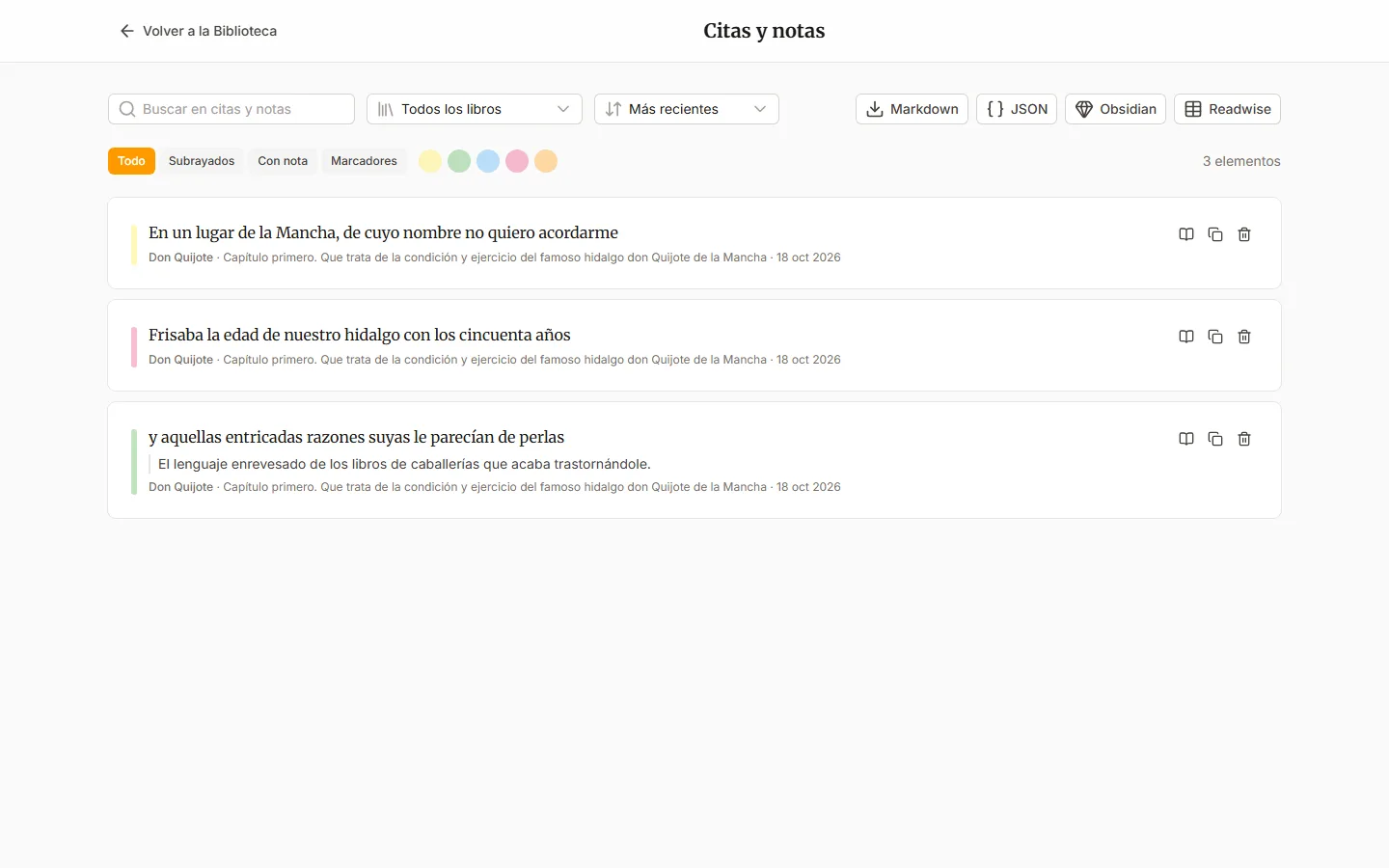Screen dimensions: 1389x868
Task: Filter by blue highlight color
Action: coord(488,161)
